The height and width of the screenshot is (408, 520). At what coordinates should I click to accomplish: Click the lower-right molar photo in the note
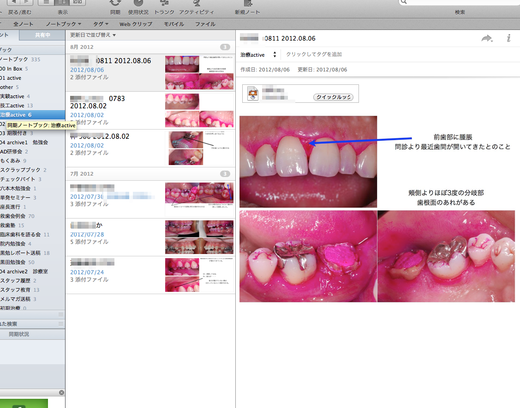[x=446, y=256]
